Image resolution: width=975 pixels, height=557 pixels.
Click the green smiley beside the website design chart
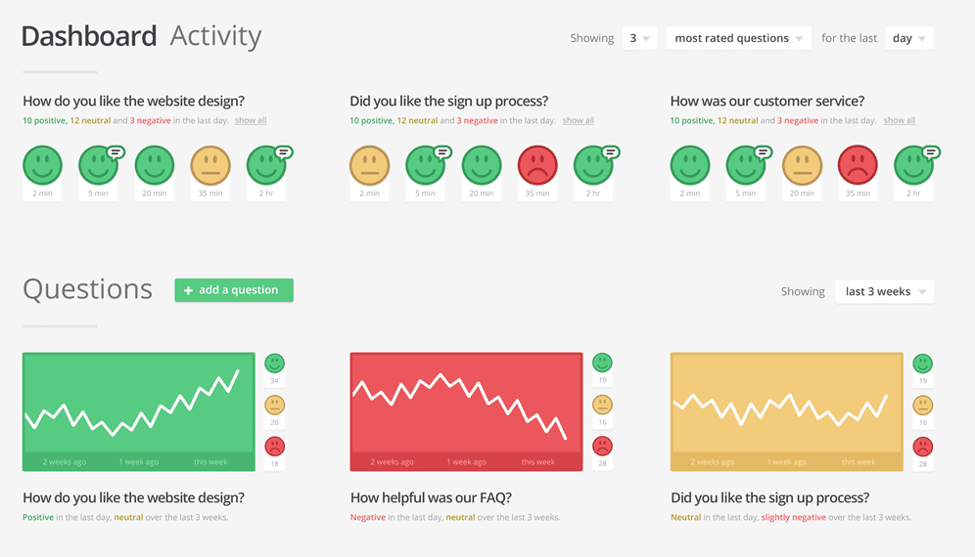274,363
